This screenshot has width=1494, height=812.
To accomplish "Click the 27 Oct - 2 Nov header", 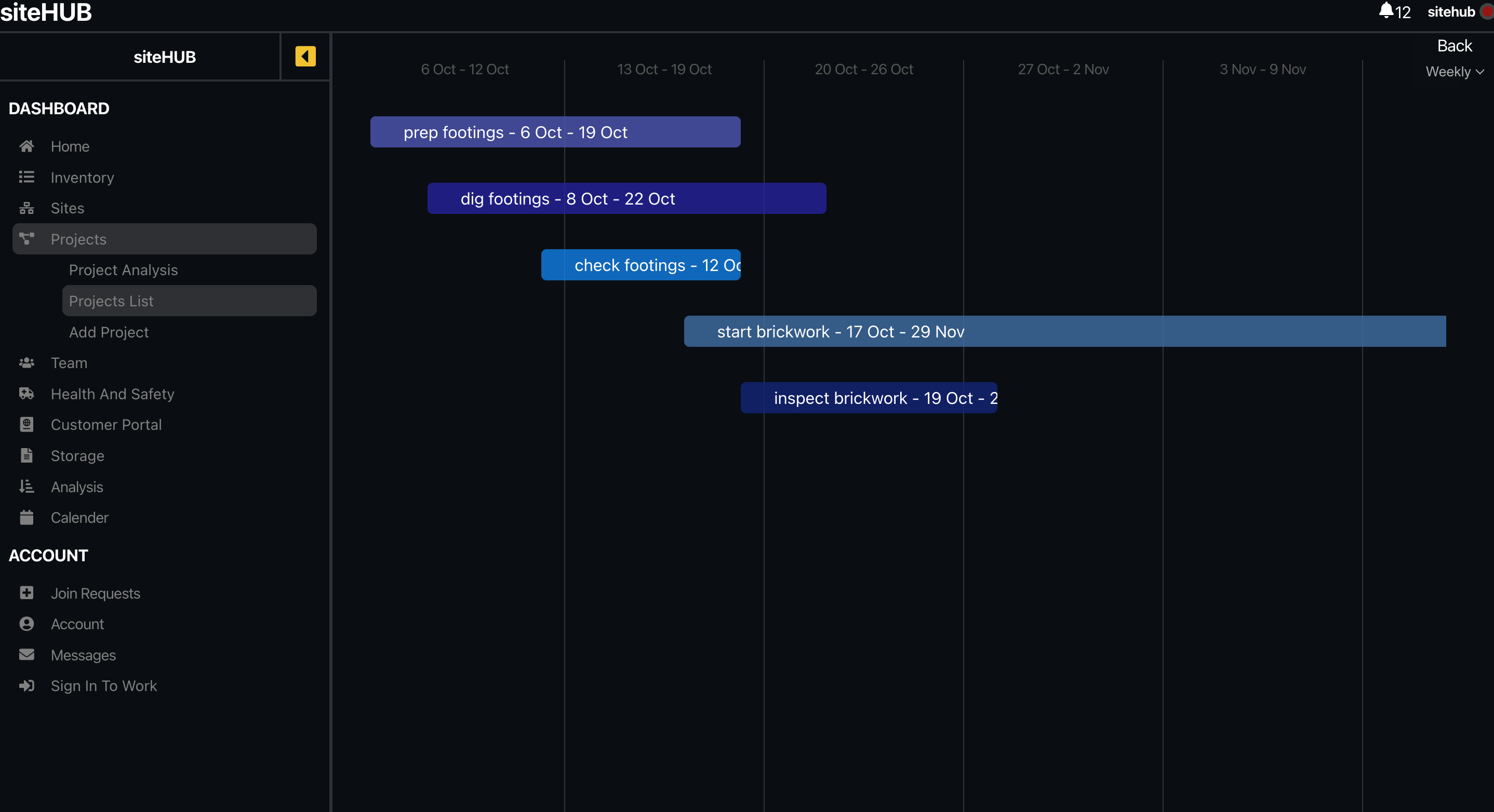I will click(1063, 69).
